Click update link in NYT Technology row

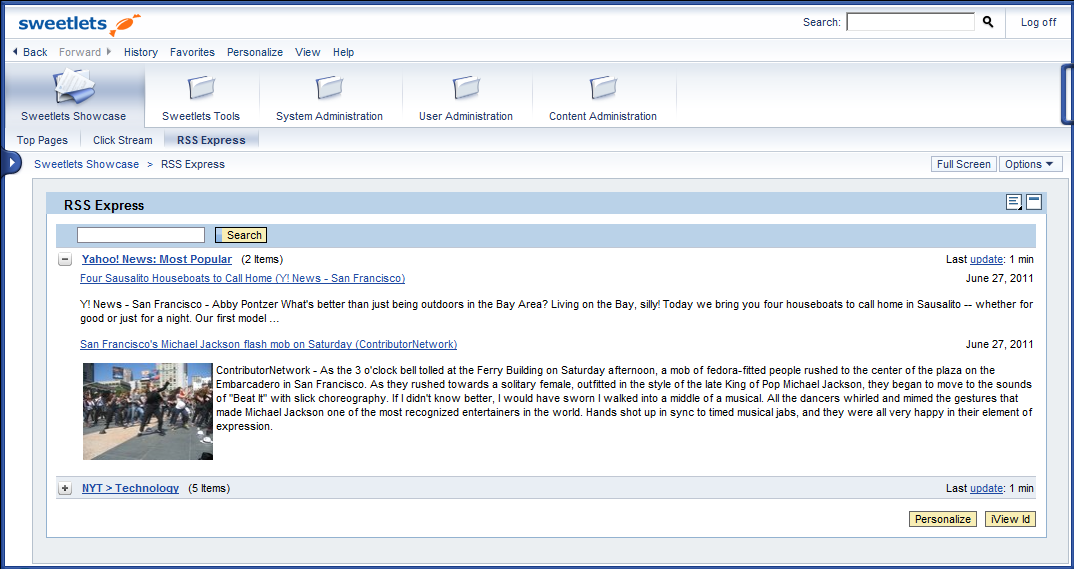[986, 488]
